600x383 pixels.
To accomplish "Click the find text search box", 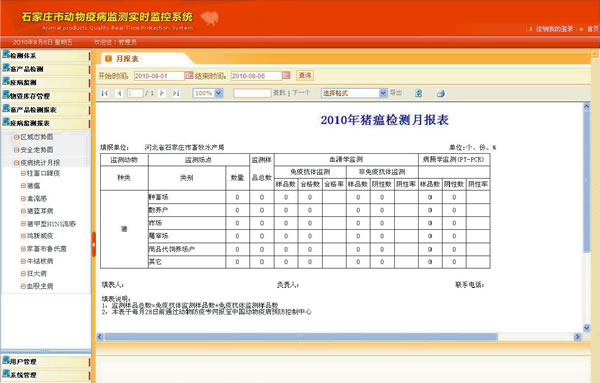I will coord(252,93).
